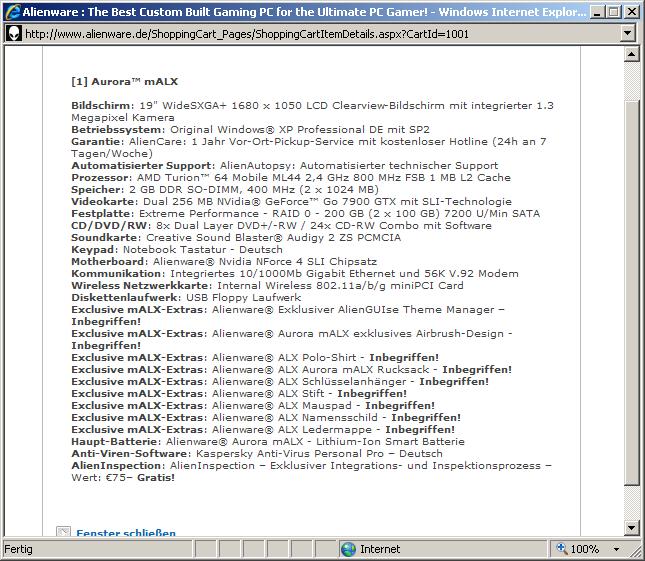Click the Kommunikation label
645x561 pixels.
tap(118, 274)
